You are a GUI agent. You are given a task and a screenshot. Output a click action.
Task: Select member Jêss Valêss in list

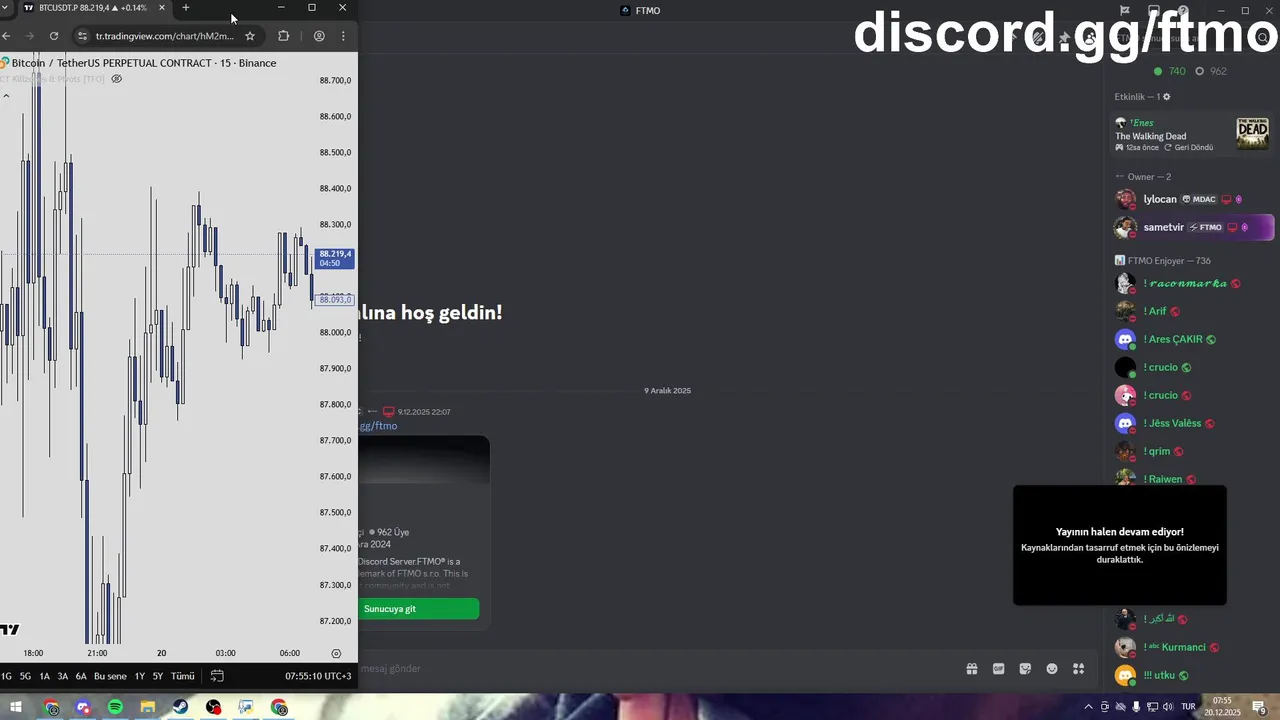[1192, 423]
